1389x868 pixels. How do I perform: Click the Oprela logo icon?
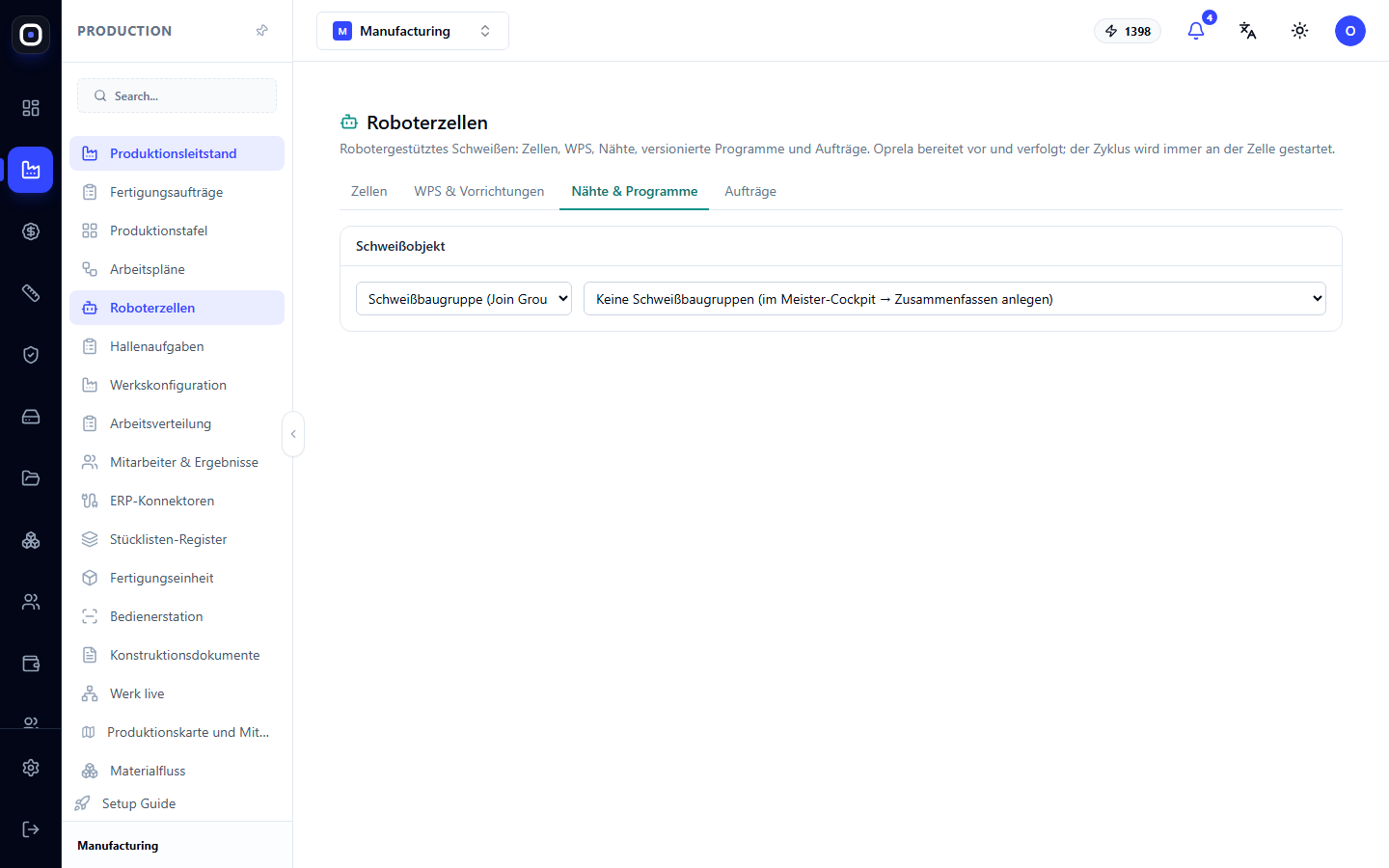tap(31, 35)
